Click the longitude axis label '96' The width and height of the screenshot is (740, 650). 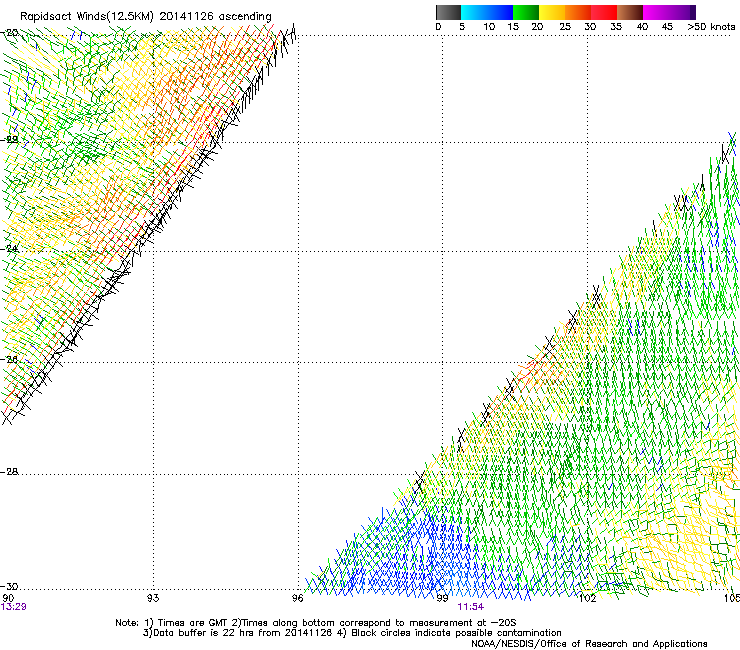(x=297, y=598)
